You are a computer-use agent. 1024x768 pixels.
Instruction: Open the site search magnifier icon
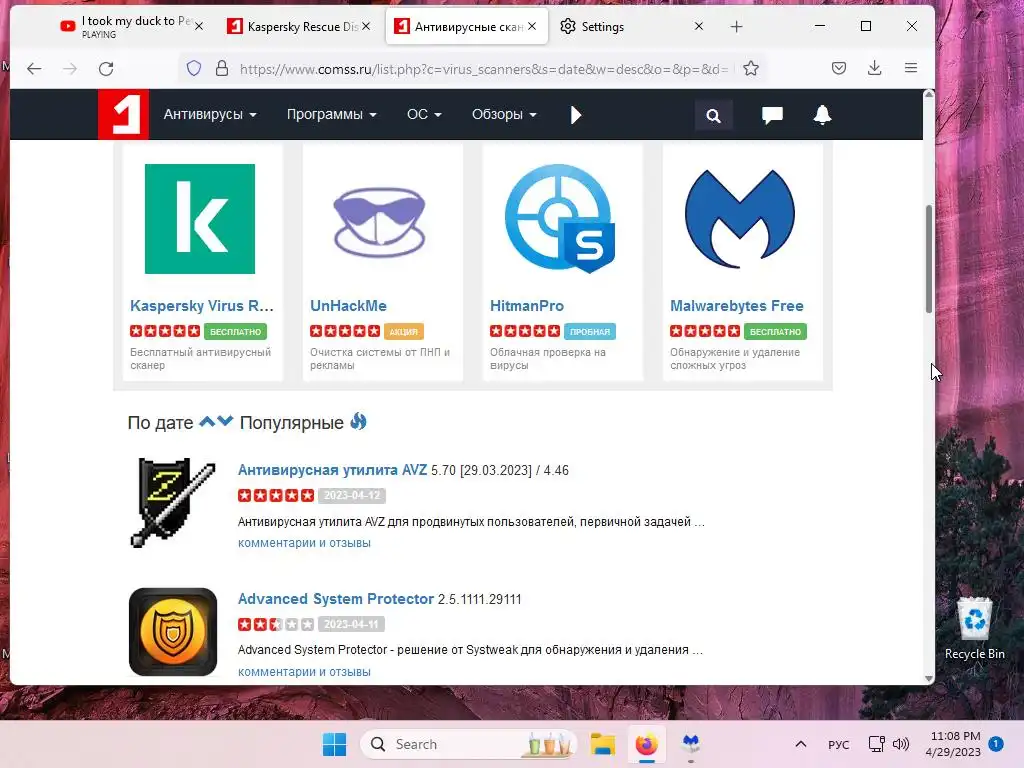click(x=713, y=116)
